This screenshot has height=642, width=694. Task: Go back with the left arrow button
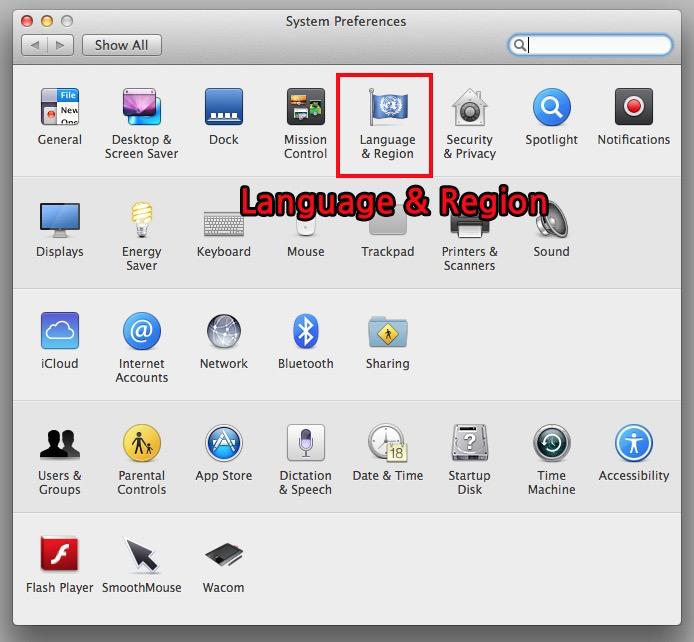(x=35, y=45)
